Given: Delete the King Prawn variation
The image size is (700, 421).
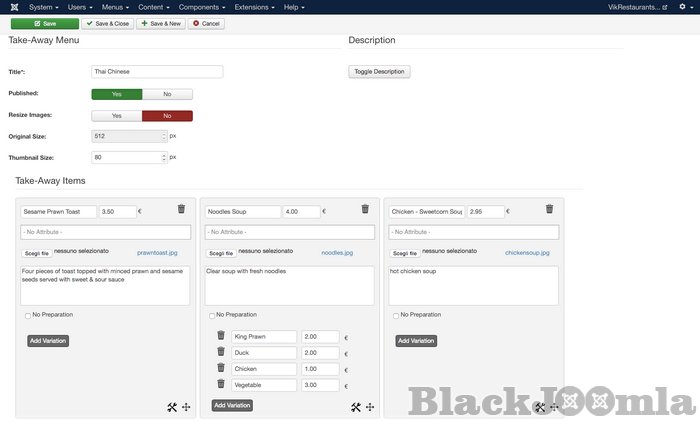Looking at the screenshot, I should click(x=221, y=337).
